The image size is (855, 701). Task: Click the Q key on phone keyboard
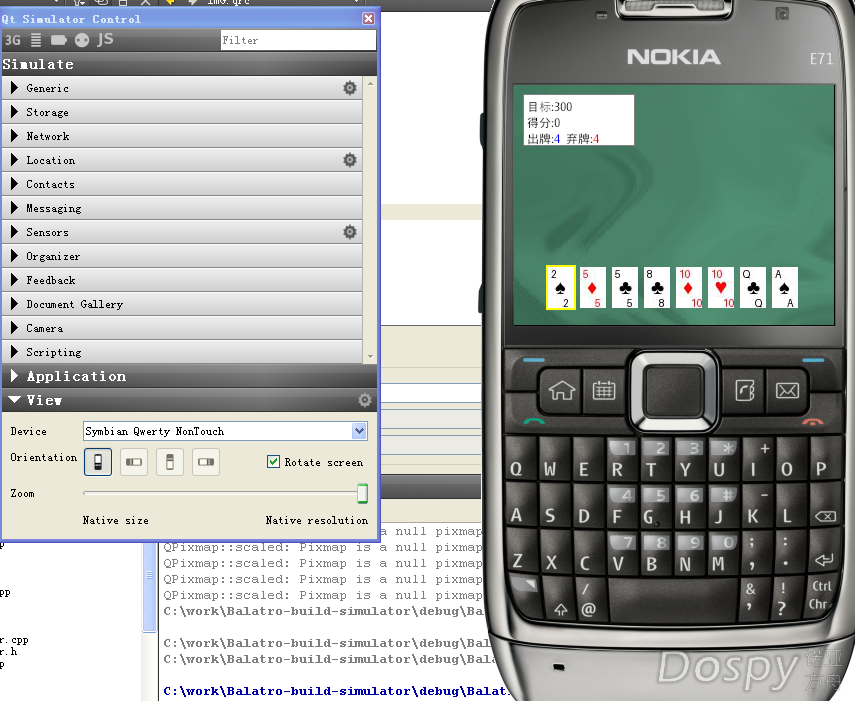[x=516, y=468]
